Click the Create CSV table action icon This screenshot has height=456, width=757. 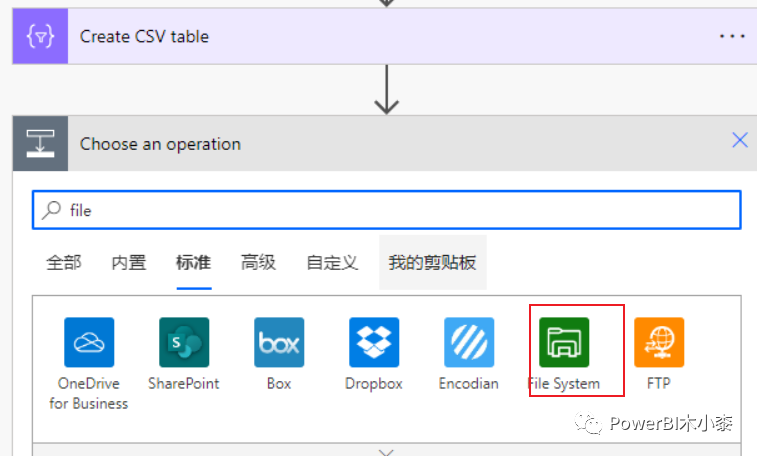pos(41,36)
